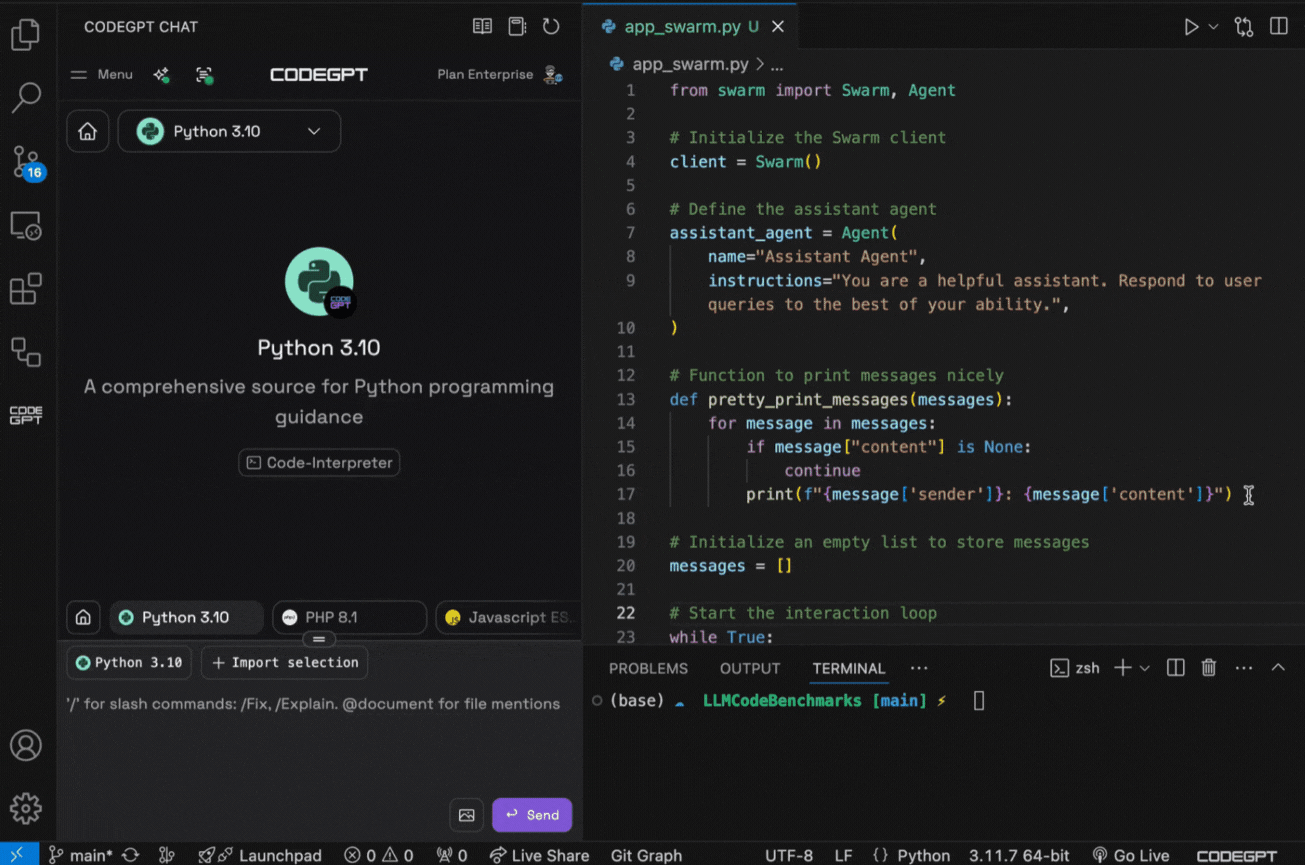Show more panel tabs ellipsis
This screenshot has width=1305, height=865.
pyautogui.click(x=919, y=668)
